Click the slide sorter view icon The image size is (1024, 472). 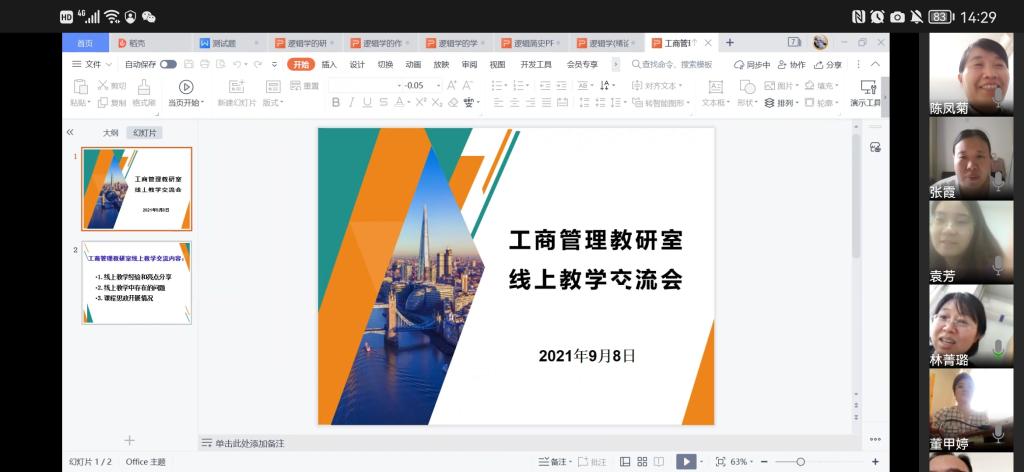[640, 462]
